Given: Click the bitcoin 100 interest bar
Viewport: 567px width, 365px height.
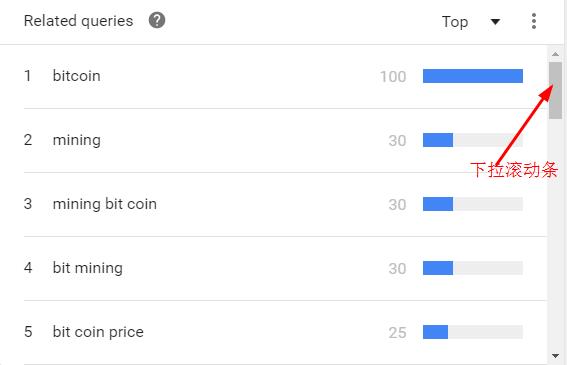Looking at the screenshot, I should coord(473,76).
